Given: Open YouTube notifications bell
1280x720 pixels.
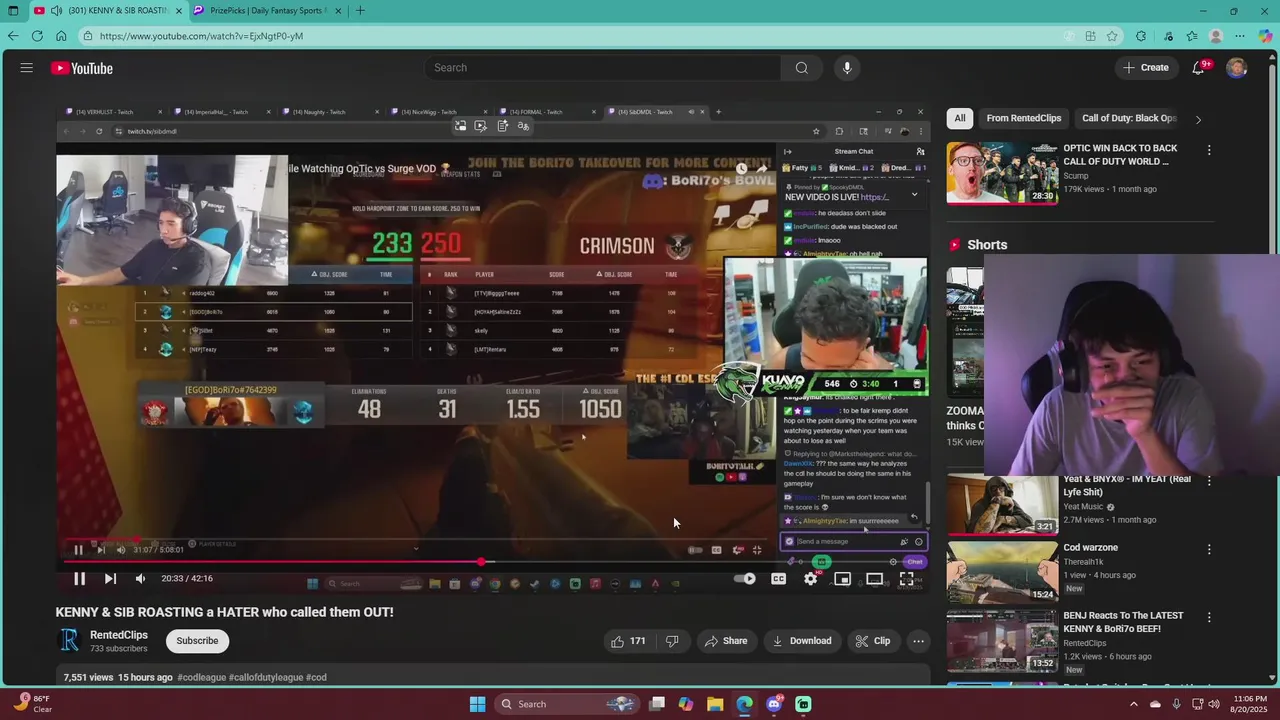Looking at the screenshot, I should coord(1198,68).
